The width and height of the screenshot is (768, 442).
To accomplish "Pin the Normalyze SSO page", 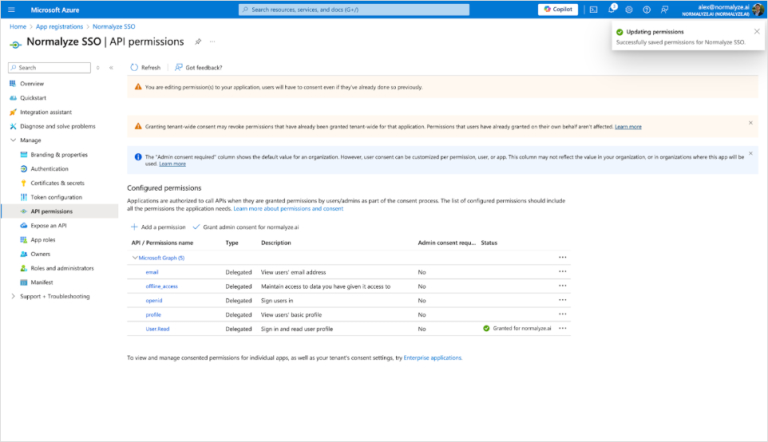I will point(198,42).
